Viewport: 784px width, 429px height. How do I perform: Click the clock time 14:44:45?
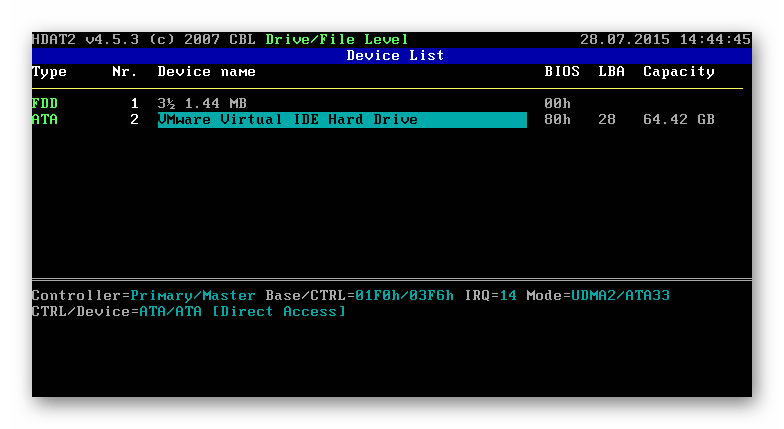click(x=715, y=40)
